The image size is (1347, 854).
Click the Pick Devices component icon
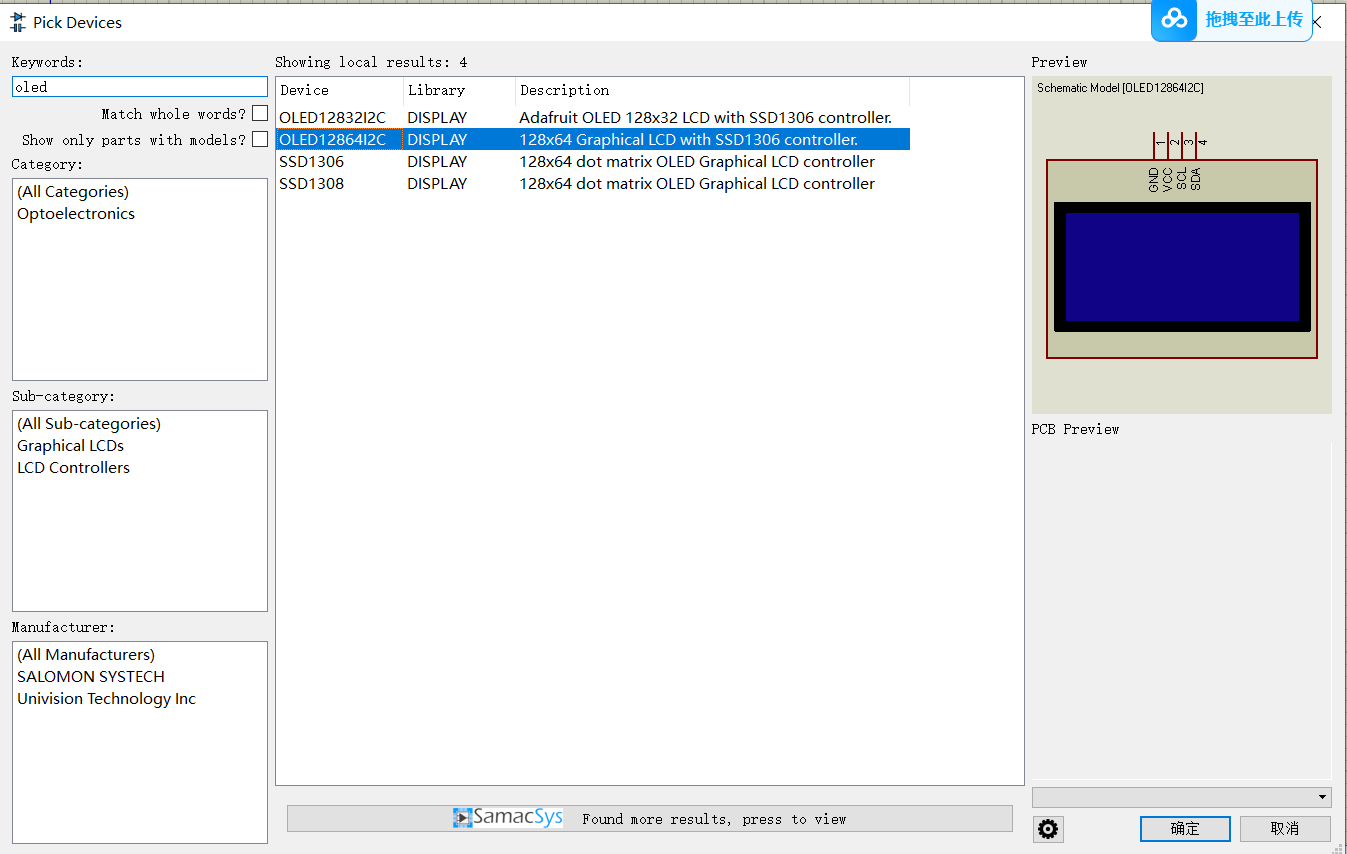[x=17, y=21]
